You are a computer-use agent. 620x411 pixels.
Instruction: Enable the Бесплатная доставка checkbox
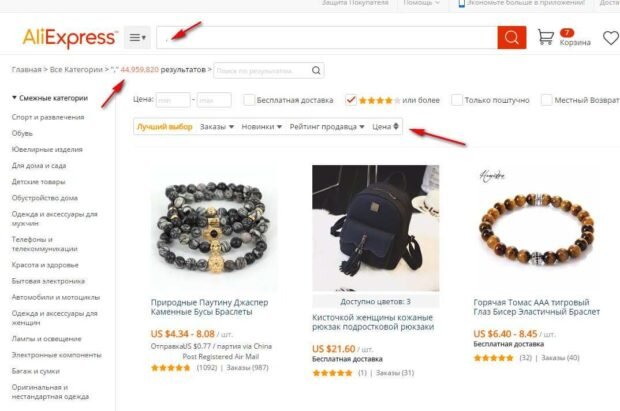pos(249,100)
